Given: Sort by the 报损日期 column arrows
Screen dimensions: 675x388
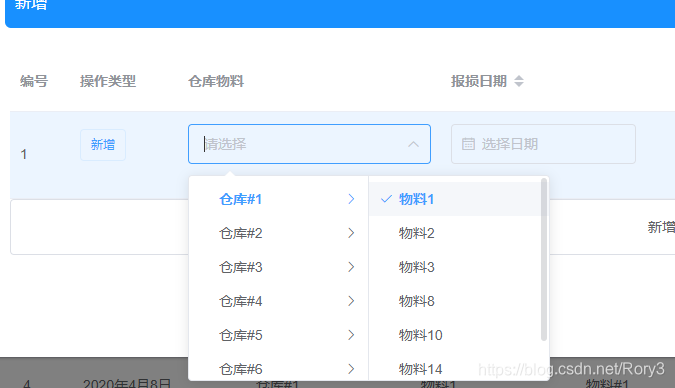Looking at the screenshot, I should (x=519, y=81).
